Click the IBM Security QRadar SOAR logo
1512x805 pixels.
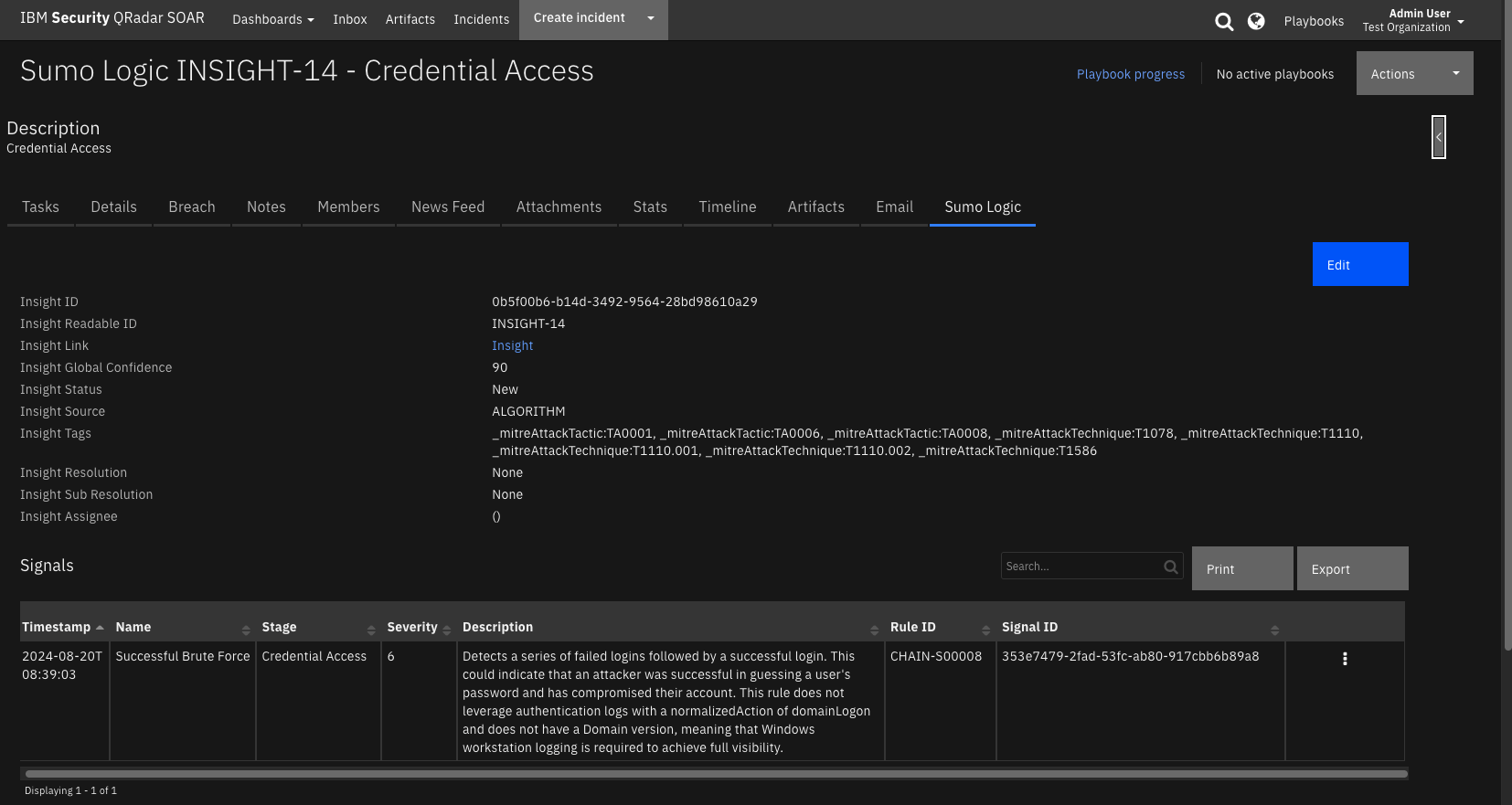click(112, 18)
